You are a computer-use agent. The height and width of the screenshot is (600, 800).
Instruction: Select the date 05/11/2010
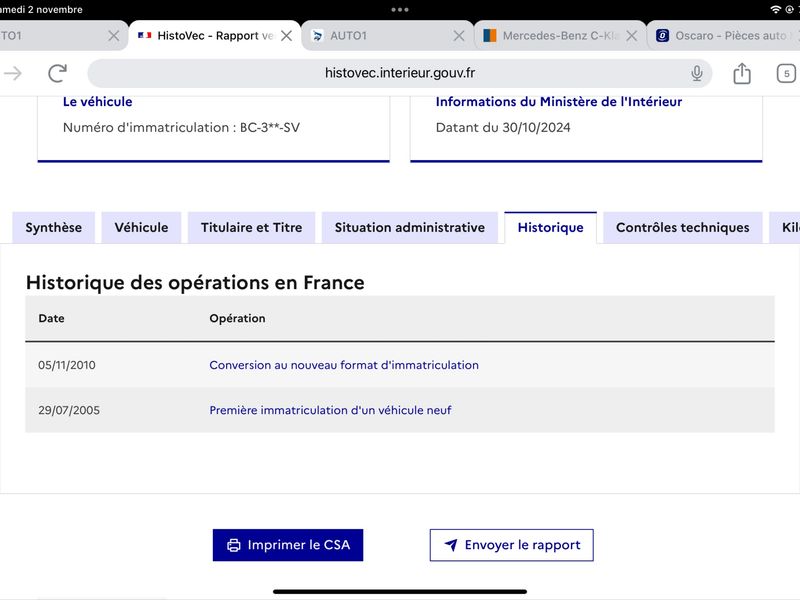click(x=67, y=365)
